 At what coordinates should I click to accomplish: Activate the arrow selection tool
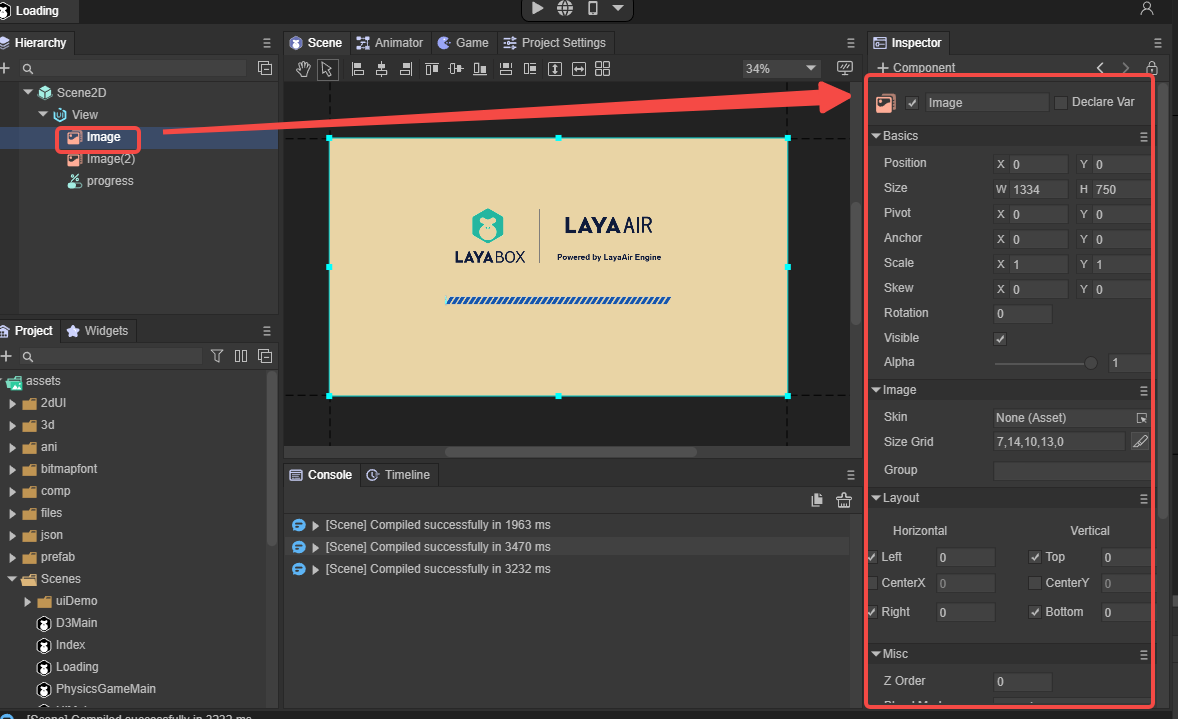327,69
